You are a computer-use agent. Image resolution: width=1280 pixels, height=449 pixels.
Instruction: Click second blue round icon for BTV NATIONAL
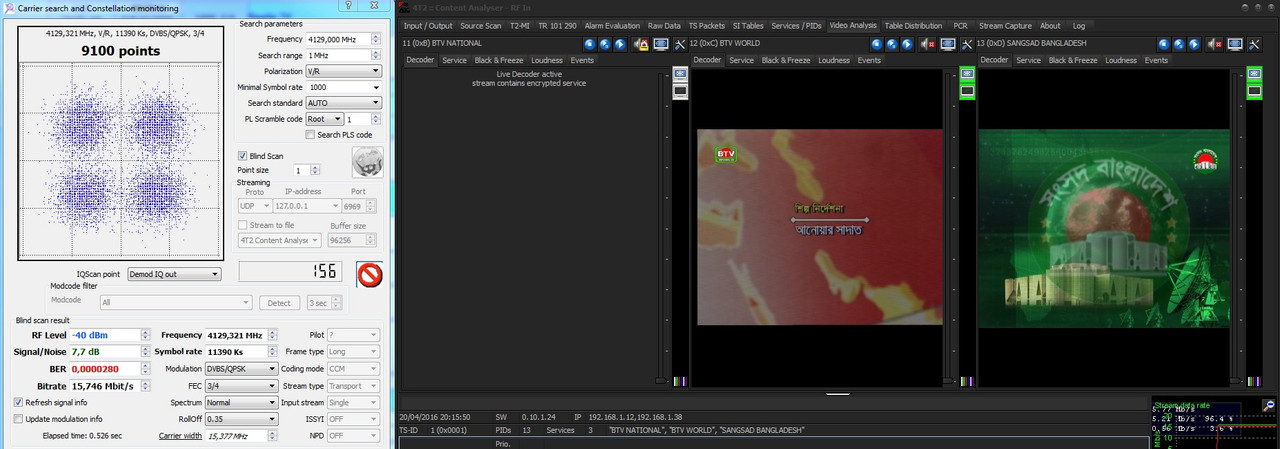pos(605,44)
